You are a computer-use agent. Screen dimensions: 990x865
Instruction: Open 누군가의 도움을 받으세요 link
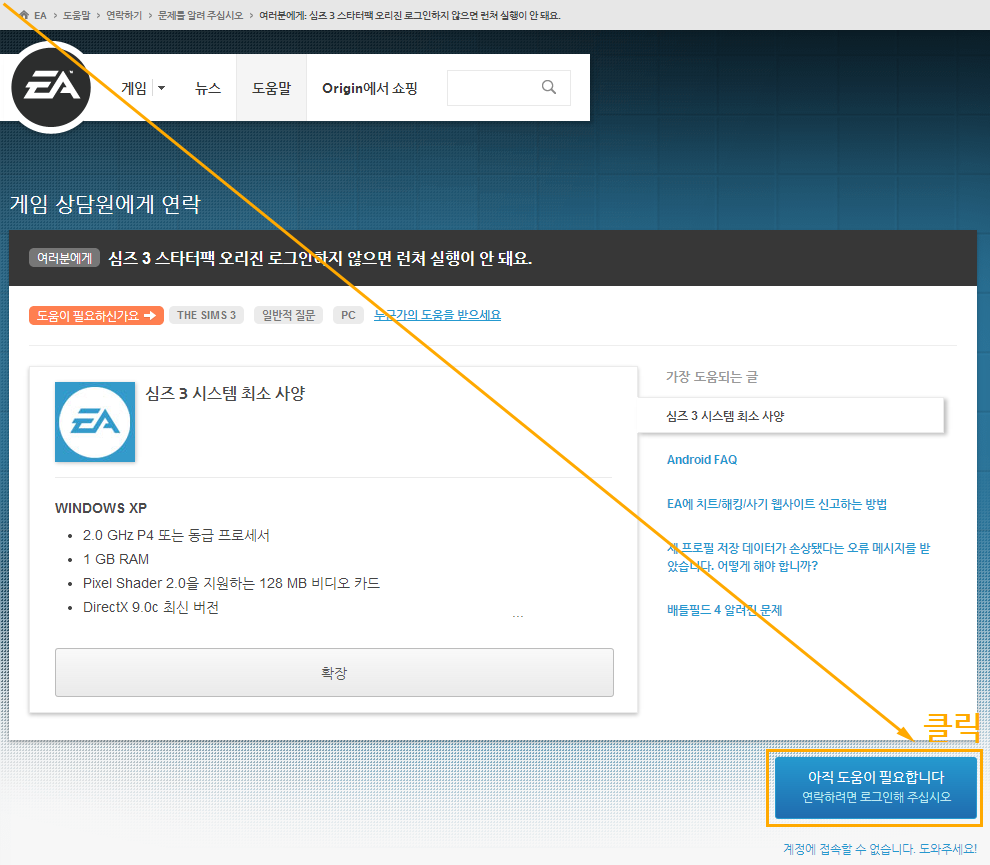[x=437, y=314]
